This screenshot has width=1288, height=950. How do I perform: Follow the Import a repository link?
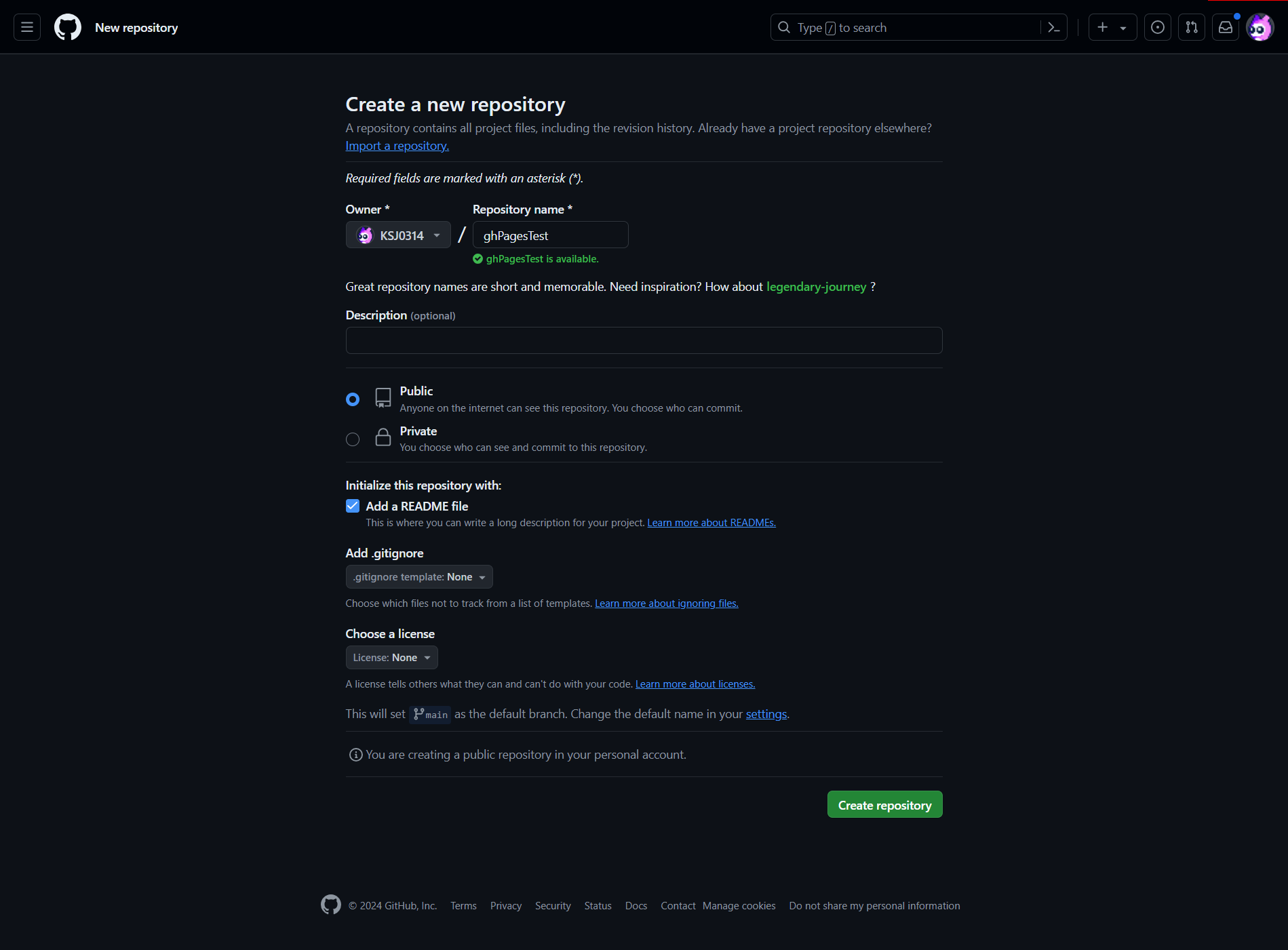click(x=397, y=146)
